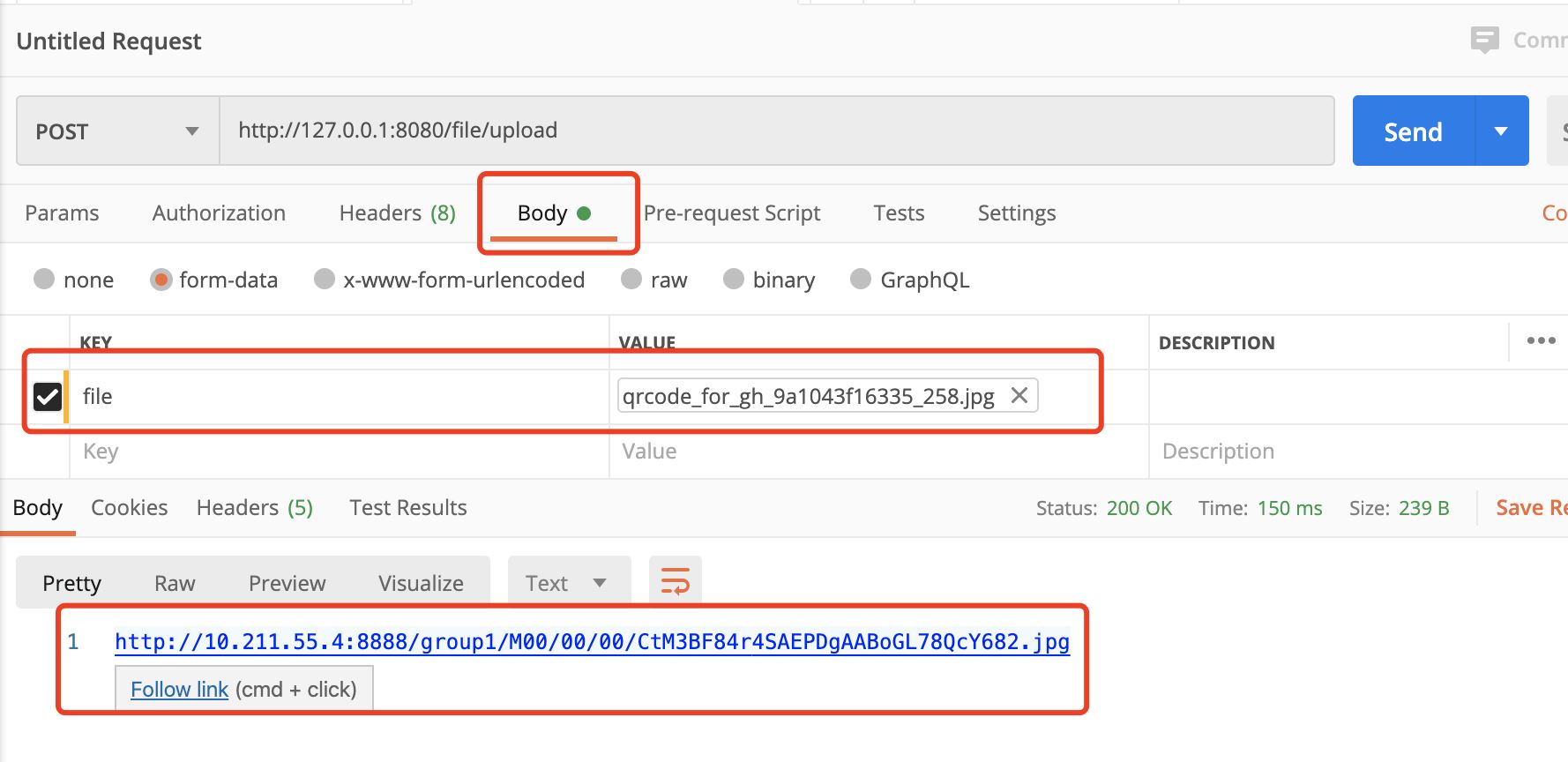The height and width of the screenshot is (762, 1568).
Task: Switch to the Headers (8) request tab
Action: (397, 213)
